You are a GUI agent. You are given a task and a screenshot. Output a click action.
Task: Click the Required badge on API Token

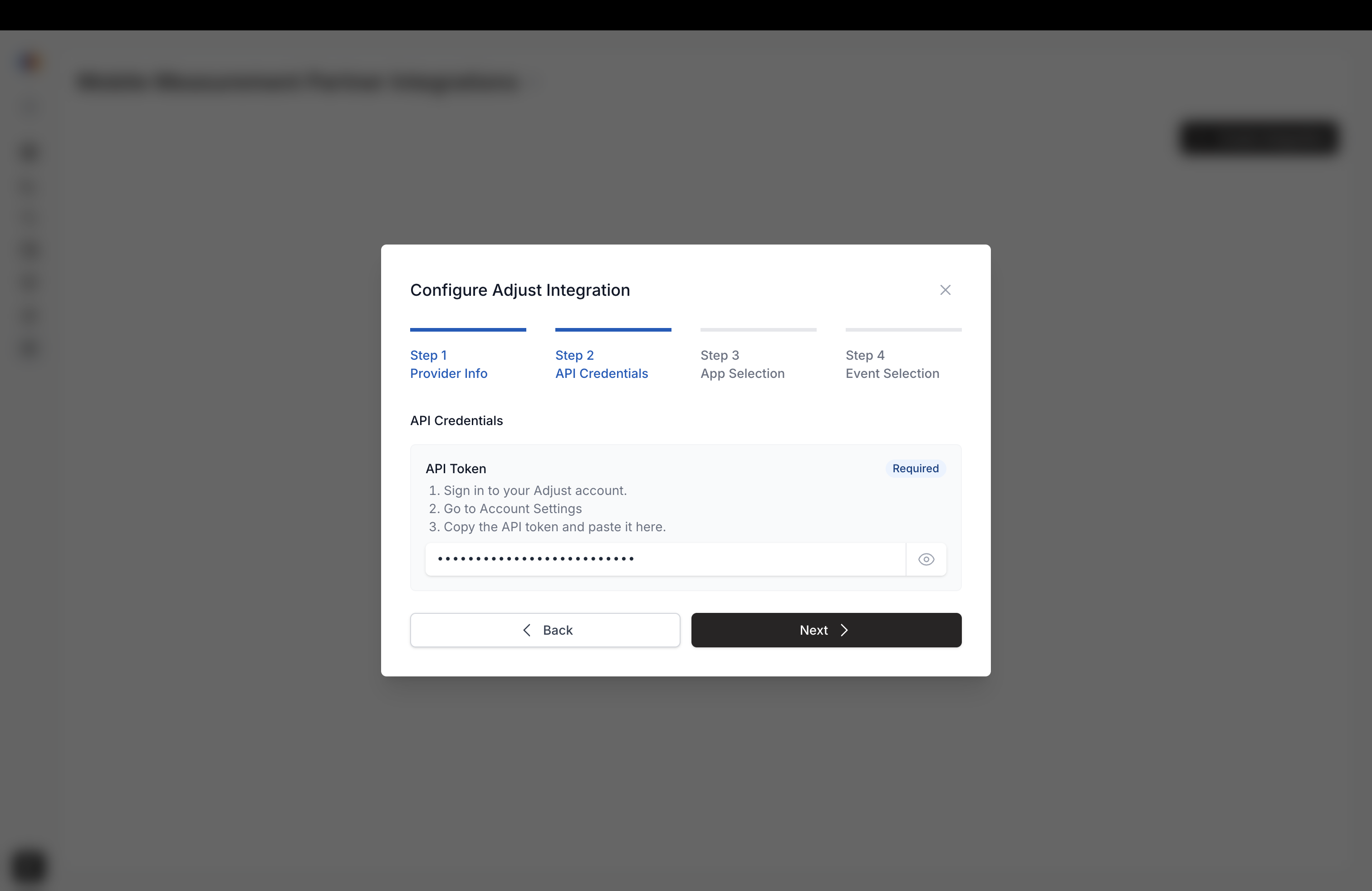pos(915,469)
